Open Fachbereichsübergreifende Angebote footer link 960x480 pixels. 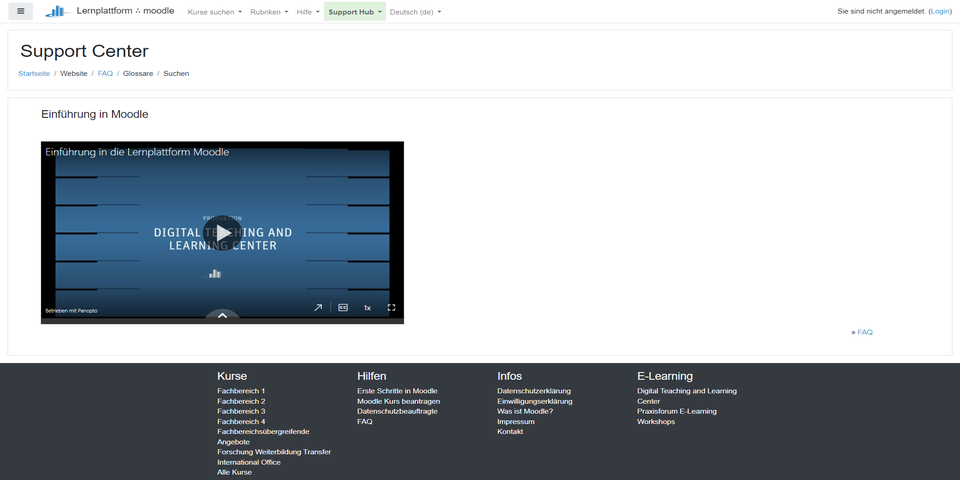(x=263, y=437)
